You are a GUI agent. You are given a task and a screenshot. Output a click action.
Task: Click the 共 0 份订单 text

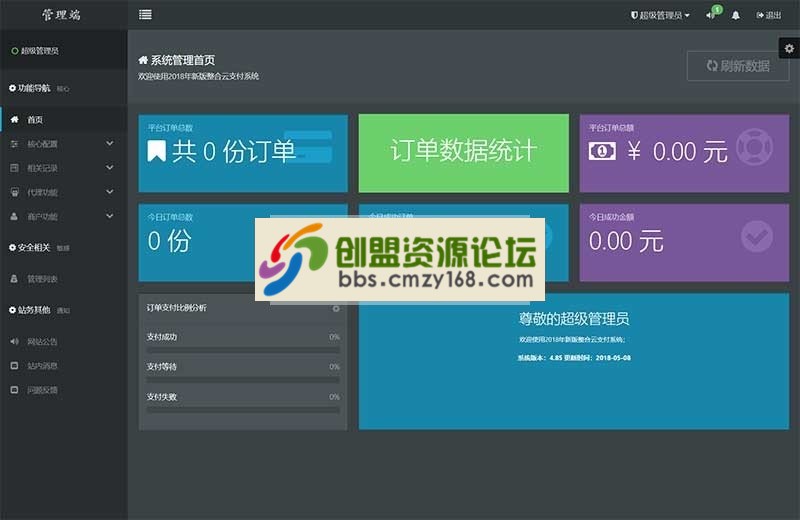tap(234, 151)
